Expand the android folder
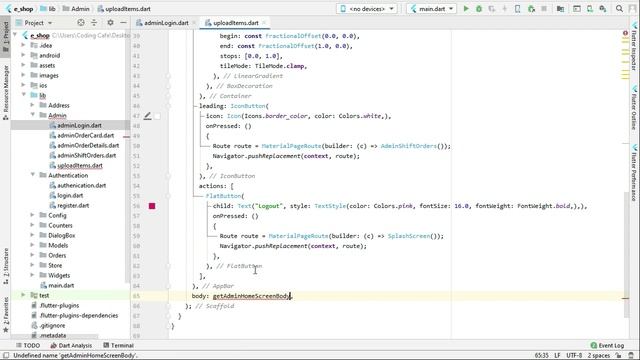 [24, 55]
